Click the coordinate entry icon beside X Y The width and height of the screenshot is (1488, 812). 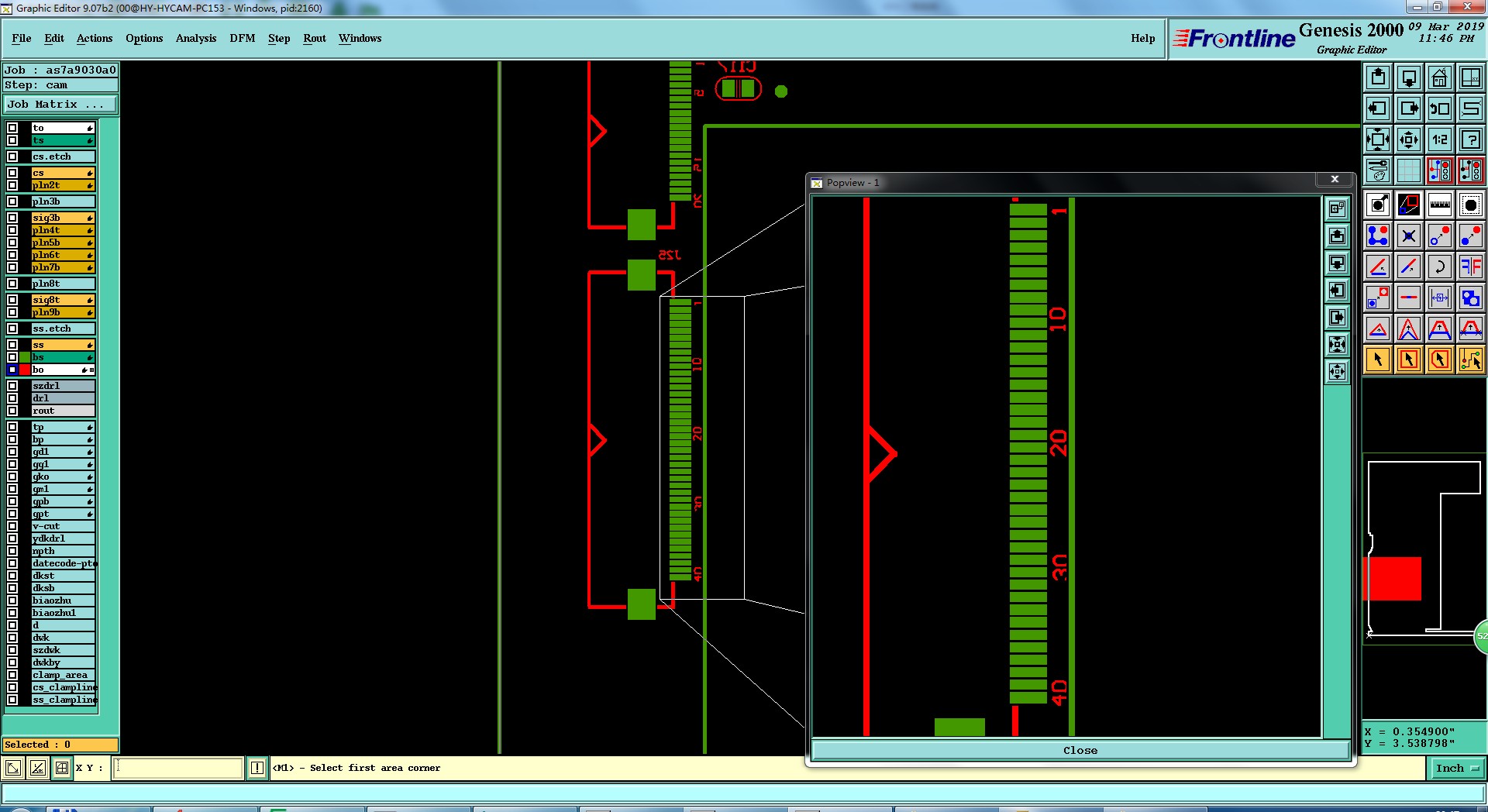(x=257, y=768)
